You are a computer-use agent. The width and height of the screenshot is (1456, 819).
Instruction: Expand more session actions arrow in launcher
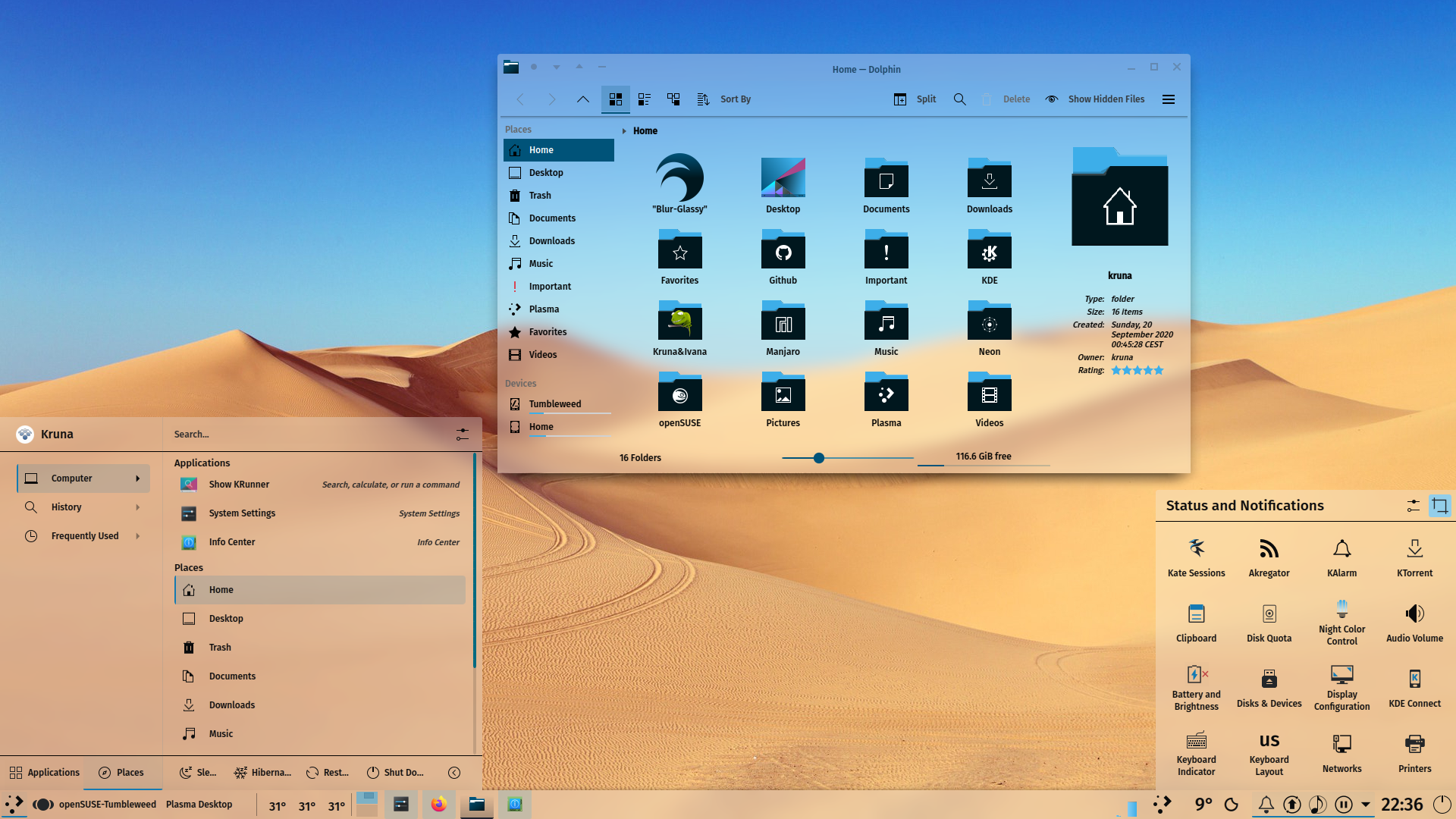point(454,773)
